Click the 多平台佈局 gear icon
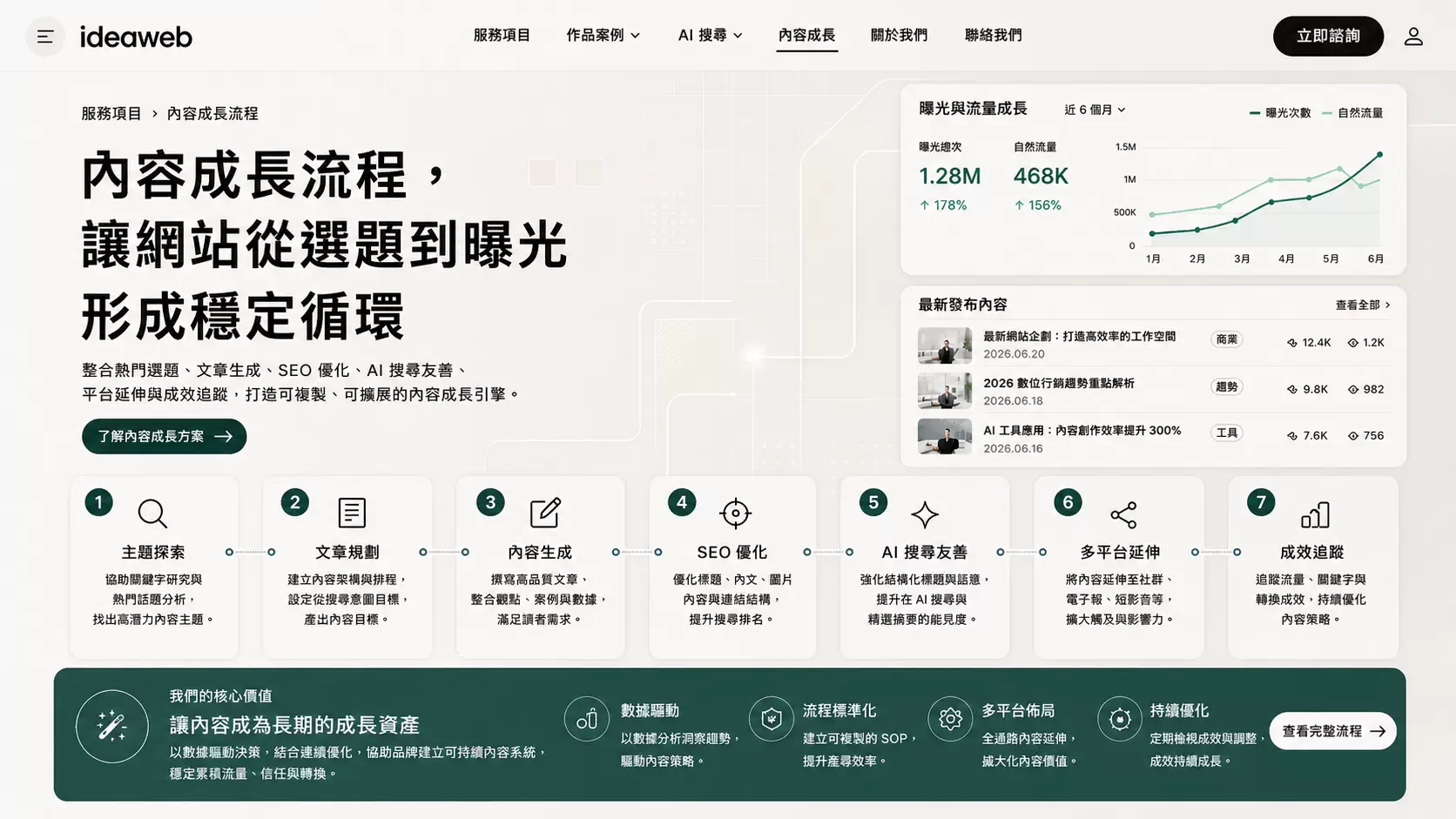Screen dimensions: 1456x819 pyautogui.click(x=950, y=719)
